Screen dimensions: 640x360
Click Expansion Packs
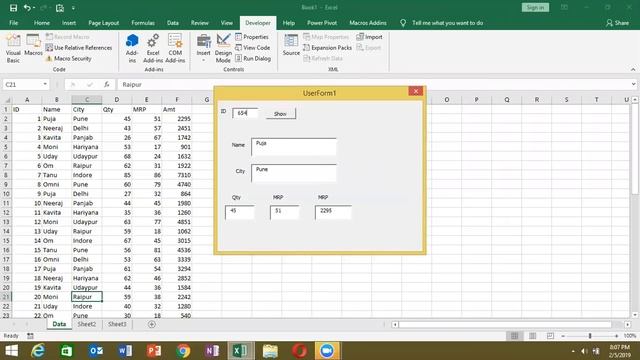[327, 48]
